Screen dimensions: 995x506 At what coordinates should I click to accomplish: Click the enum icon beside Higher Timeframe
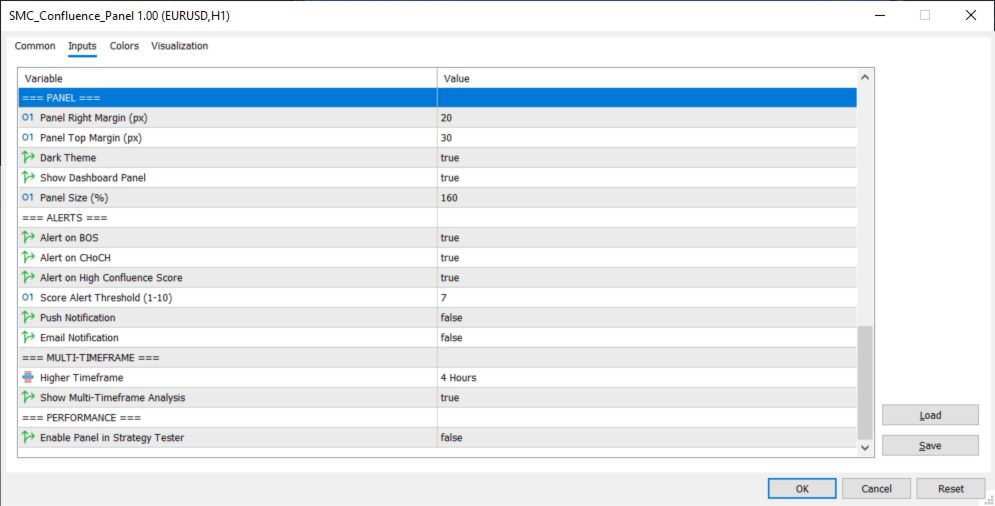(28, 377)
